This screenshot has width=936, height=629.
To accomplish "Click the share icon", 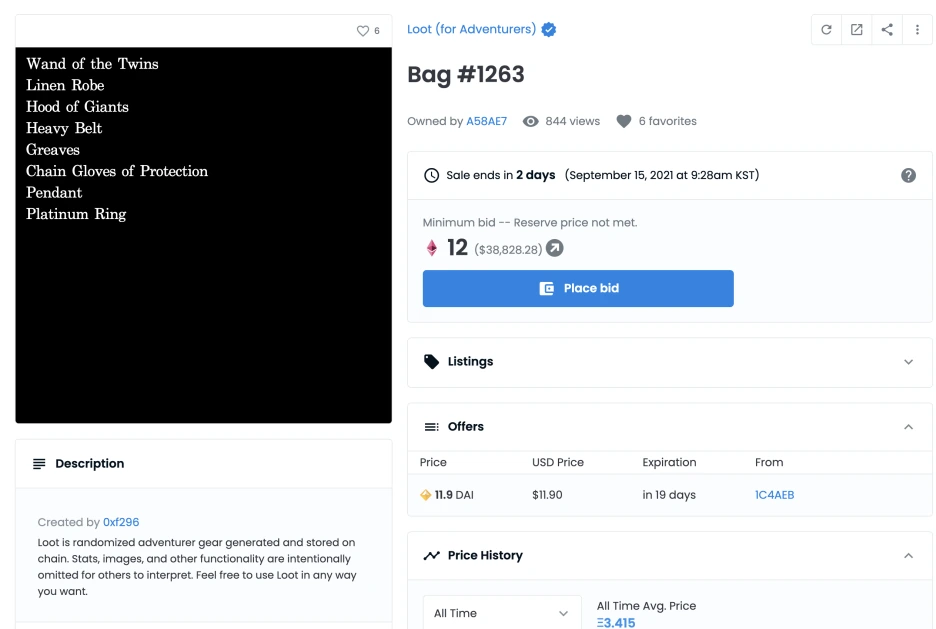I will point(887,29).
